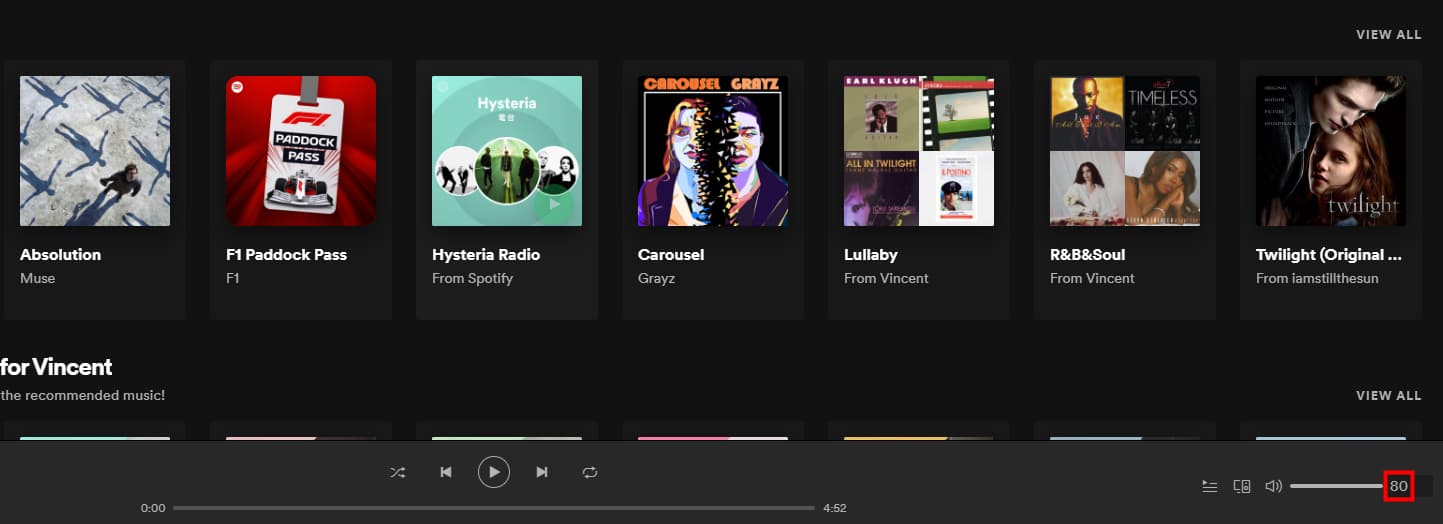The width and height of the screenshot is (1443, 524).
Task: Click the R&B&Soul title text
Action: 1088,255
